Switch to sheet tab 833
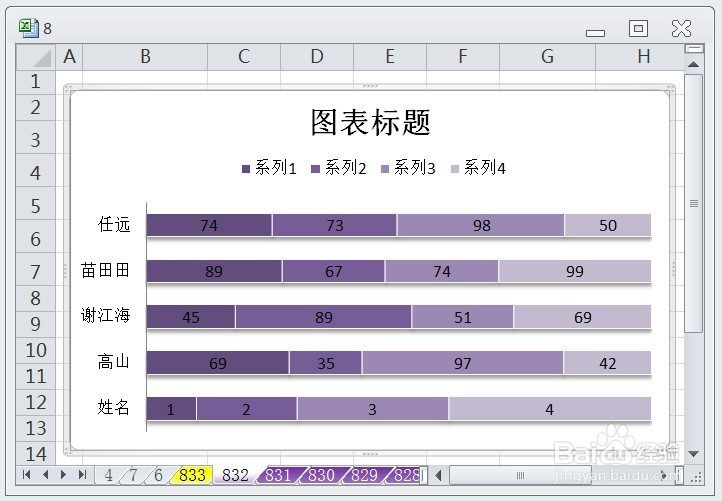 tap(192, 475)
